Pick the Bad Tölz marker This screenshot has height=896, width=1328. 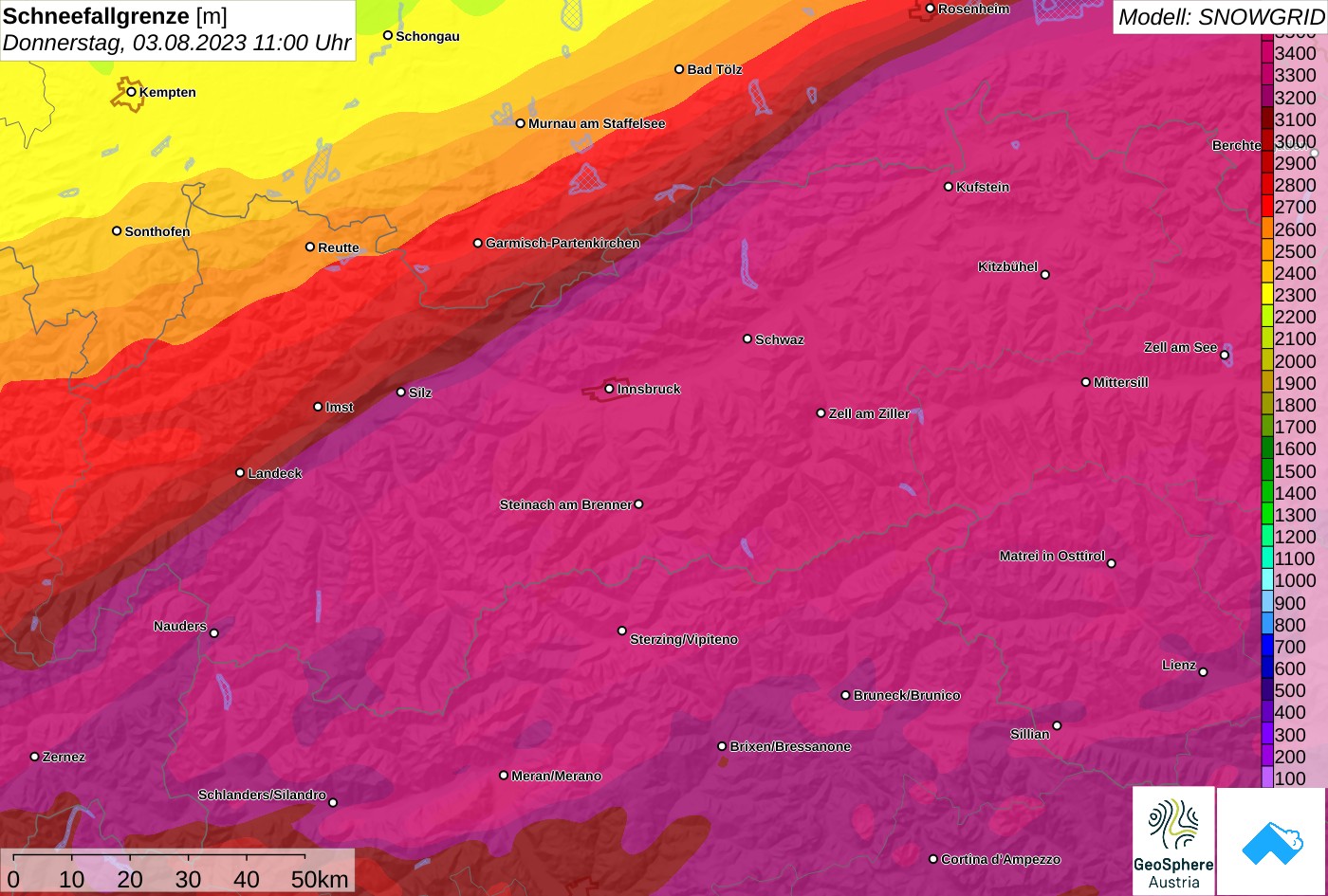tap(679, 69)
